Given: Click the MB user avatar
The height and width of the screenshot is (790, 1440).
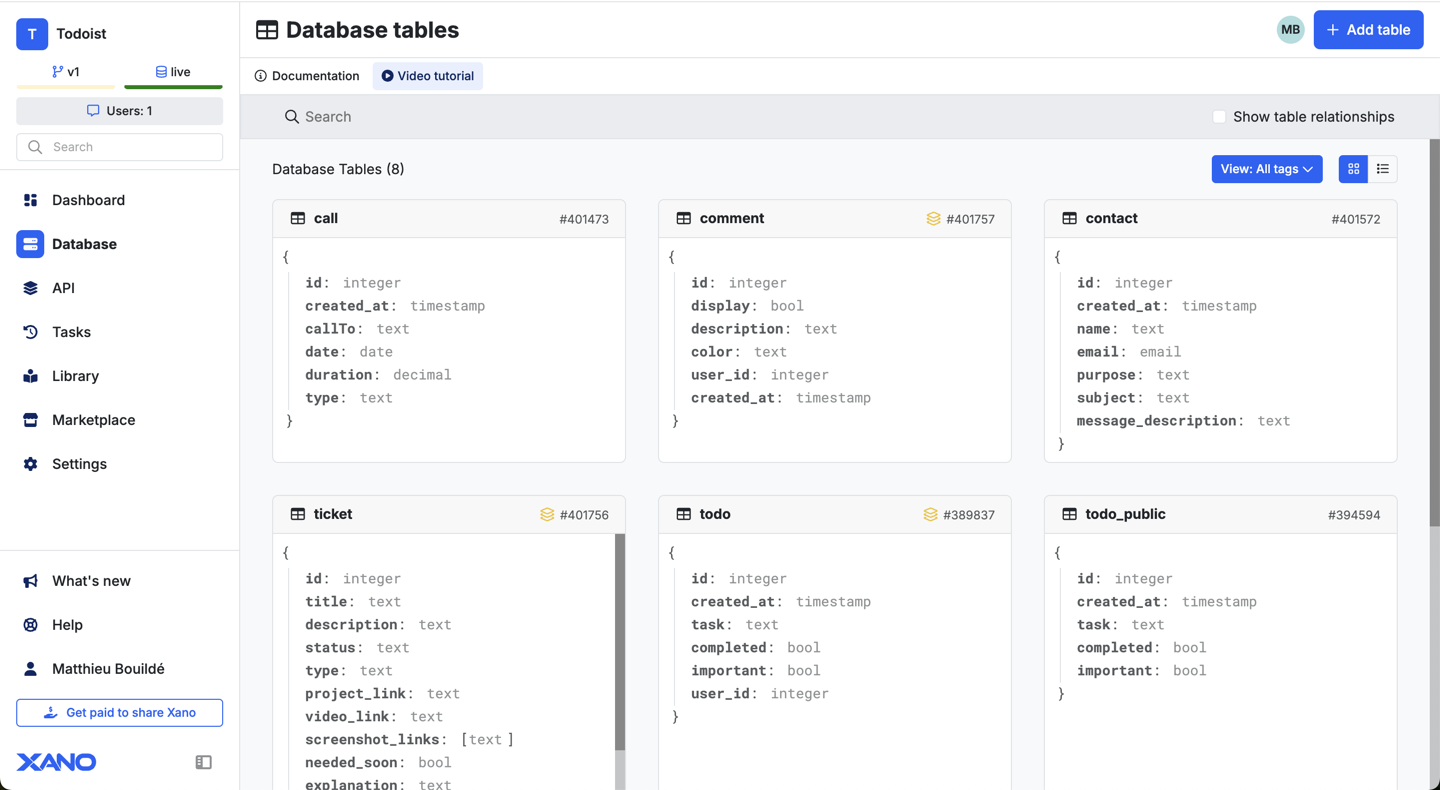Looking at the screenshot, I should tap(1291, 30).
